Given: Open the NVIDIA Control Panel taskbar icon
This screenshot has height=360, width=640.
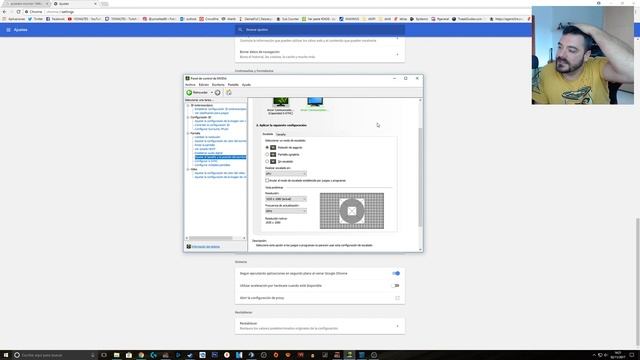Looking at the screenshot, I should [349, 355].
